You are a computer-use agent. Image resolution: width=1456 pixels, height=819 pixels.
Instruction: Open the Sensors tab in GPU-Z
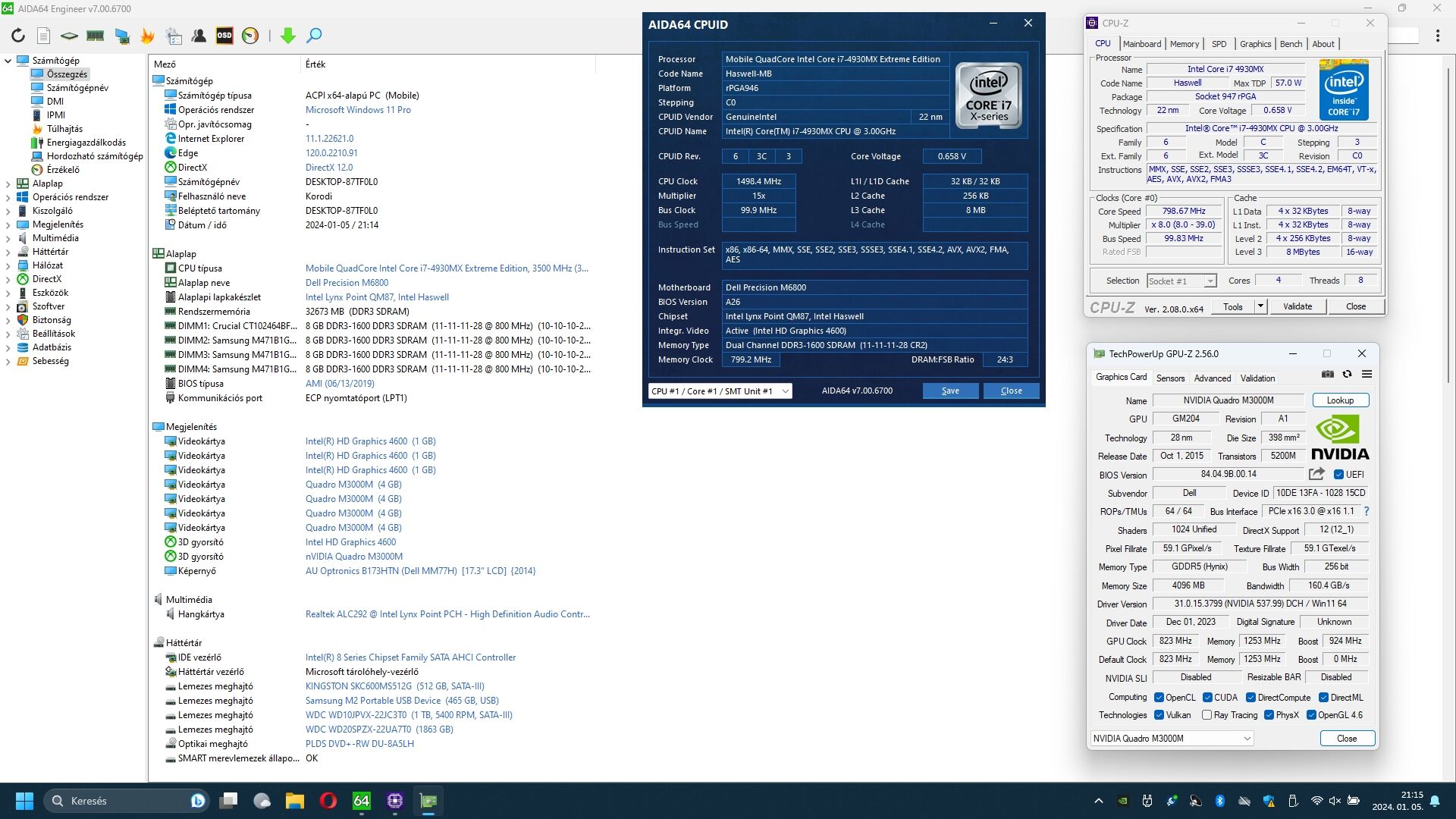1170,378
